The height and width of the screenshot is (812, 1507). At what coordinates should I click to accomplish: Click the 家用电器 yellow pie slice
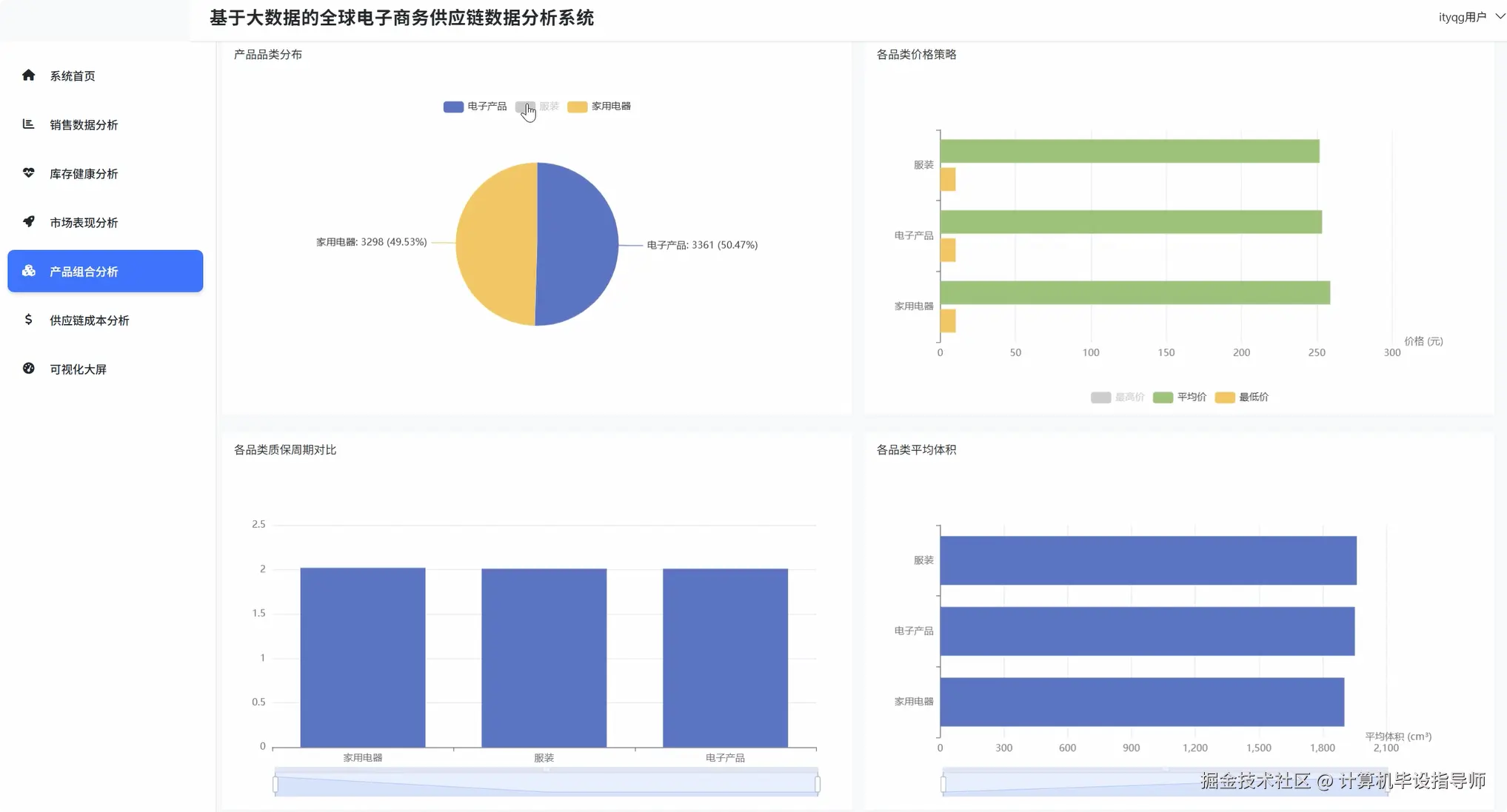pos(495,244)
